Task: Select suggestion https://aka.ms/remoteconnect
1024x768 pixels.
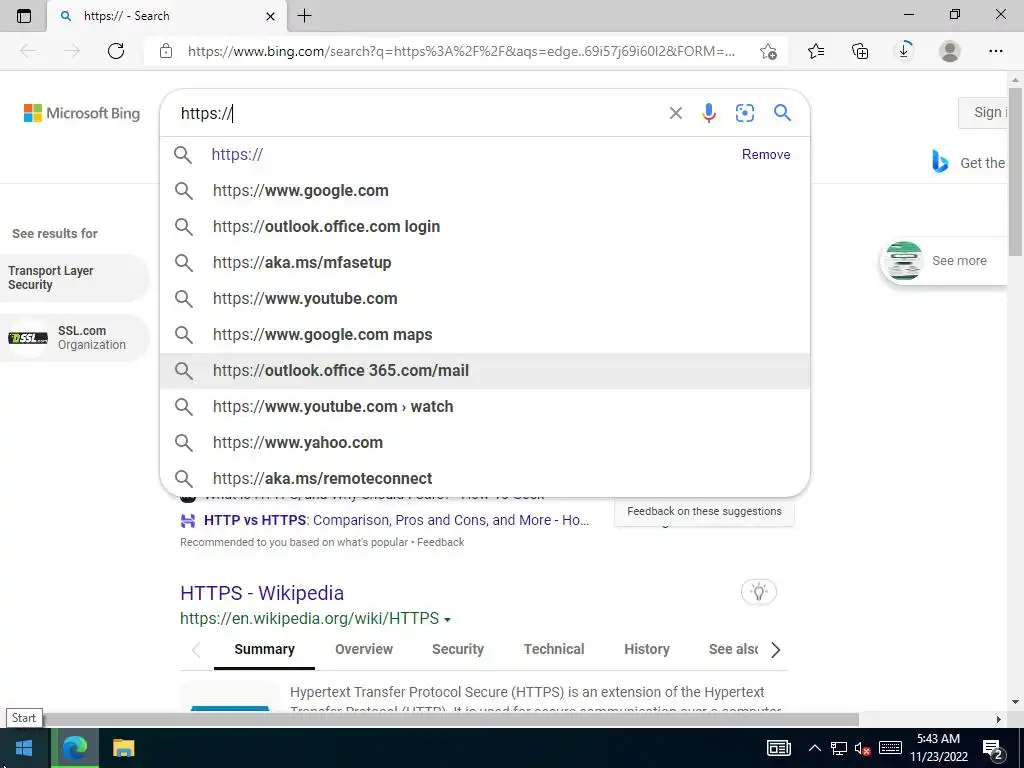Action: (x=485, y=478)
